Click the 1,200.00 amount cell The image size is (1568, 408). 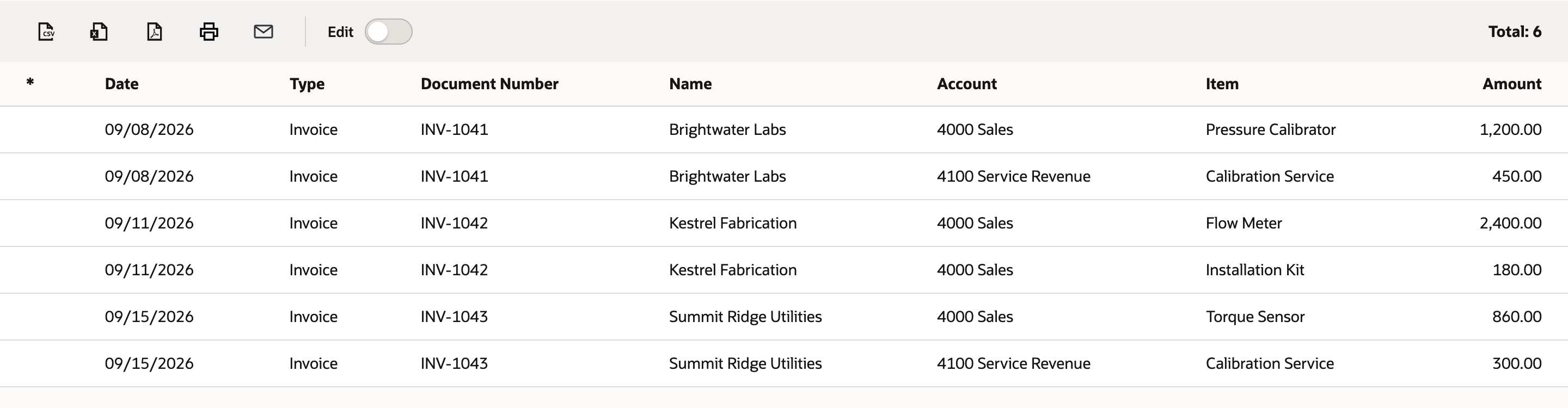point(1511,129)
